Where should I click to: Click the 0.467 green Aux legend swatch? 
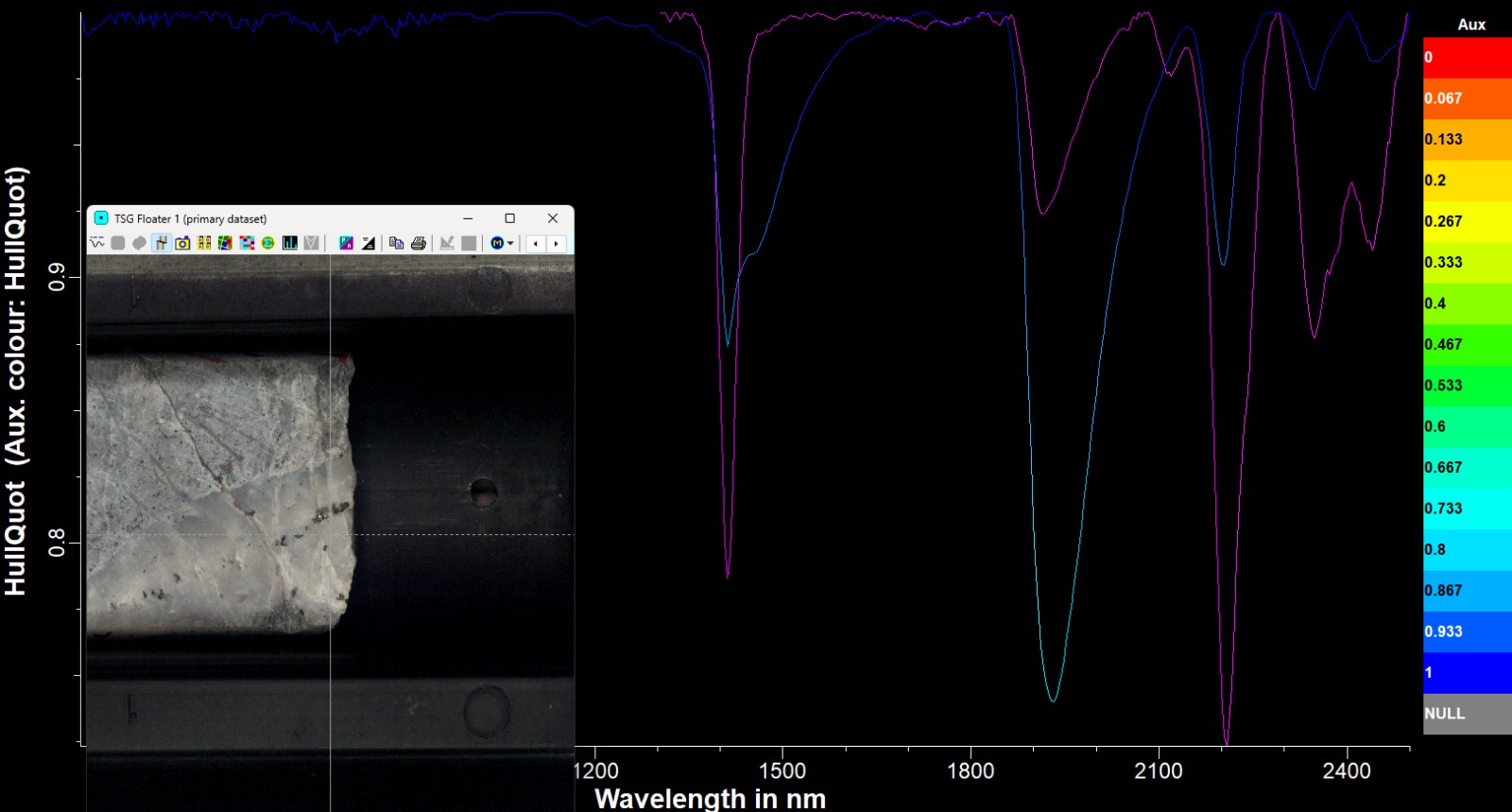pos(1468,344)
